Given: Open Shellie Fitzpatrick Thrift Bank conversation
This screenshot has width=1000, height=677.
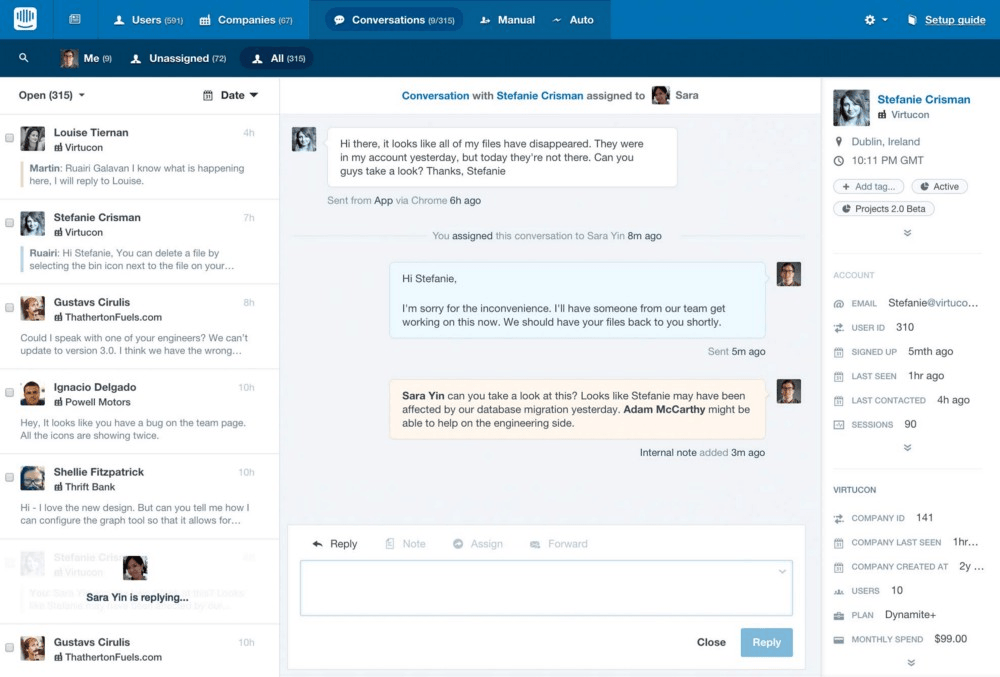Looking at the screenshot, I should pos(140,496).
